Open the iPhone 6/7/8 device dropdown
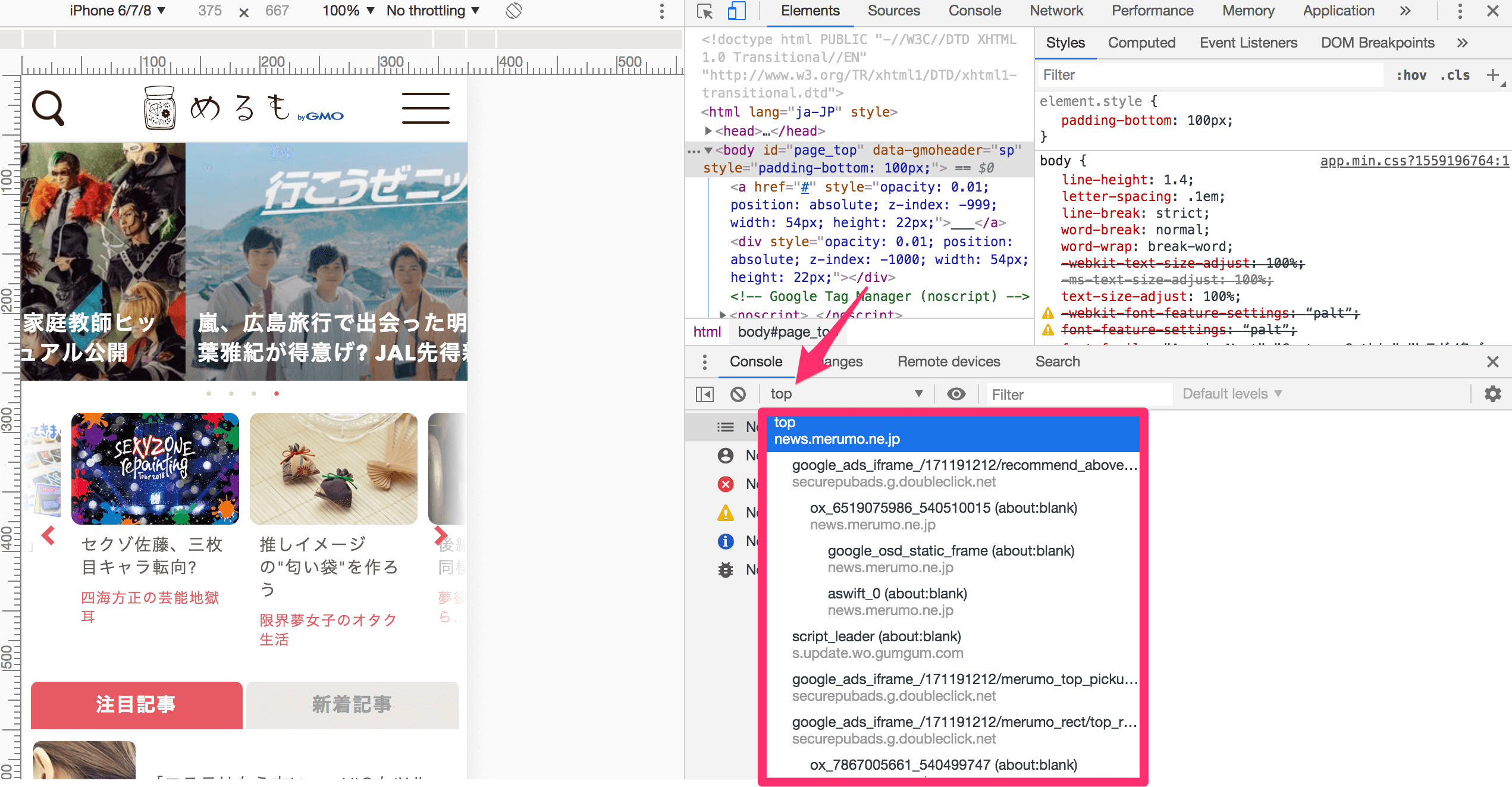 click(117, 10)
